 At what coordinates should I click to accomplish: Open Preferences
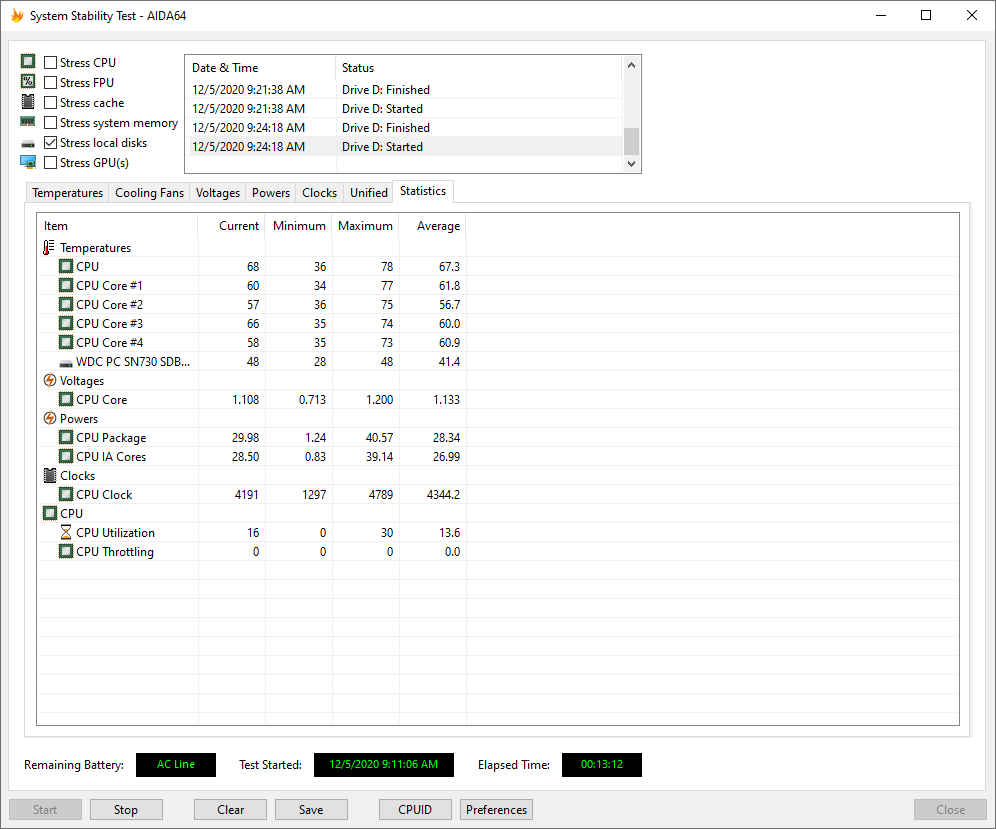click(x=496, y=809)
